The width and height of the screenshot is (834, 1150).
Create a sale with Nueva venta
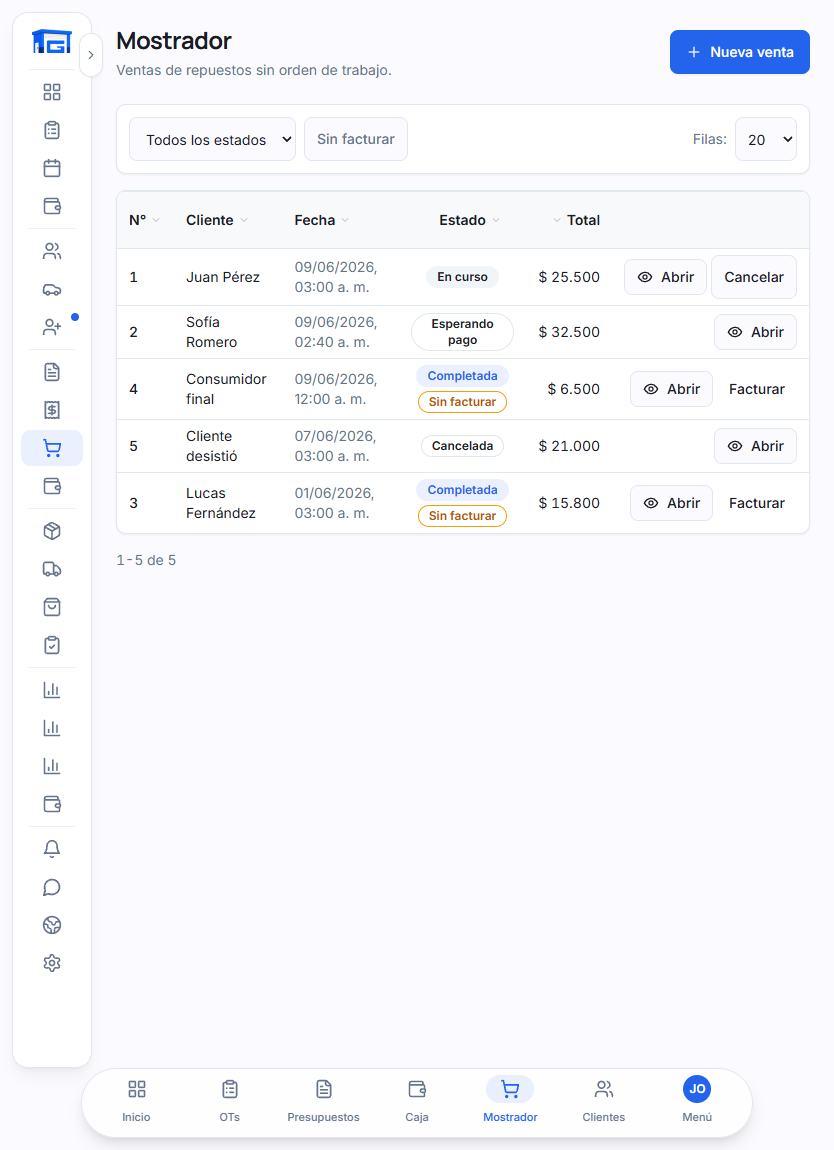pos(739,52)
